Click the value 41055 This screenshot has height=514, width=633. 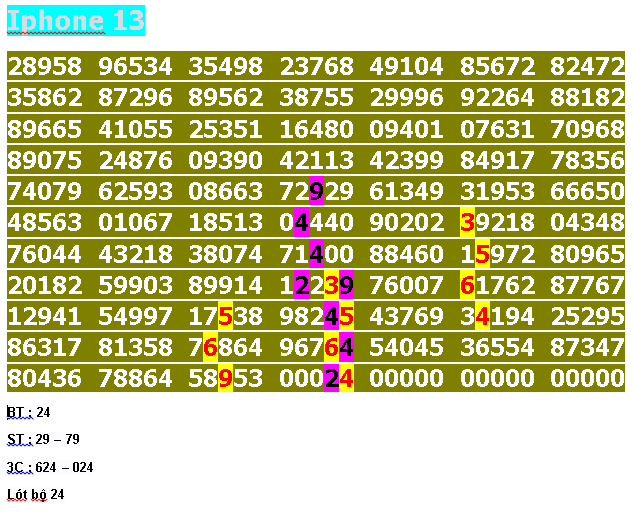[x=135, y=129]
